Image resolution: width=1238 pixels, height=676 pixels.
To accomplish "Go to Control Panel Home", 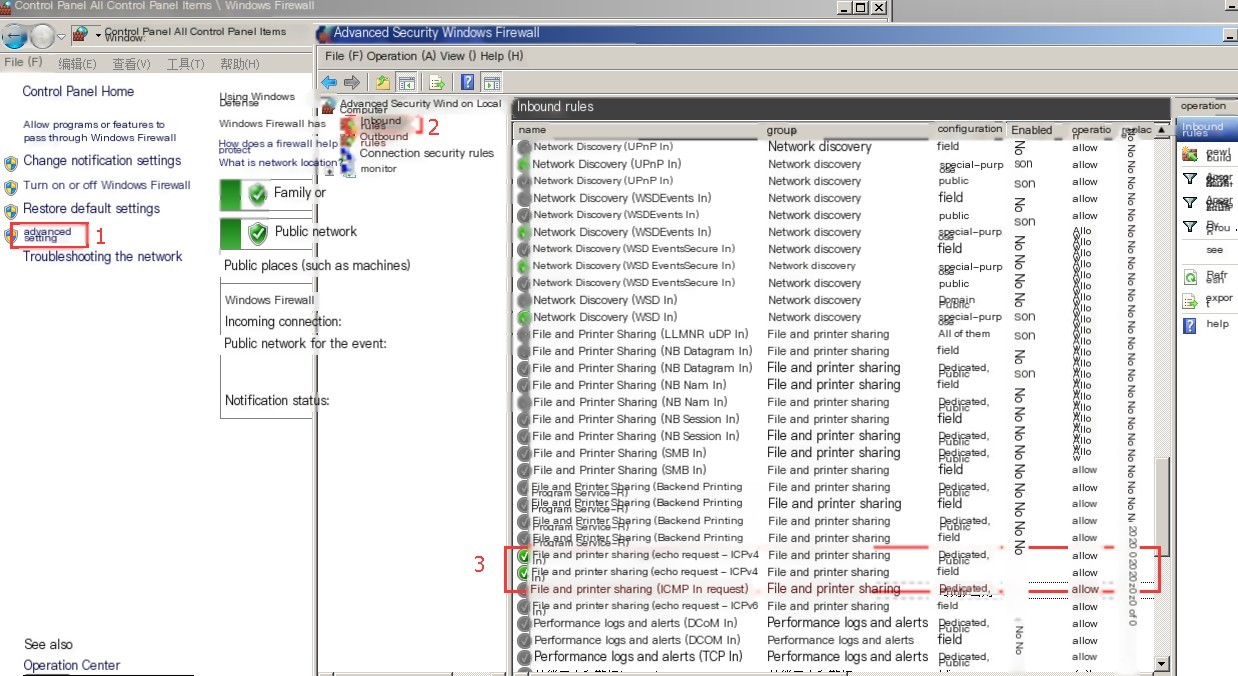I will [78, 91].
